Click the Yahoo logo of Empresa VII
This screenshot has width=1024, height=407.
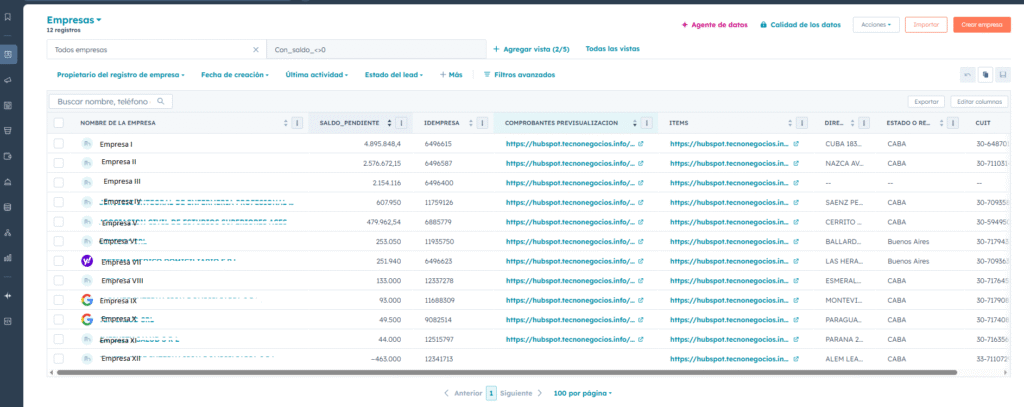click(x=87, y=261)
